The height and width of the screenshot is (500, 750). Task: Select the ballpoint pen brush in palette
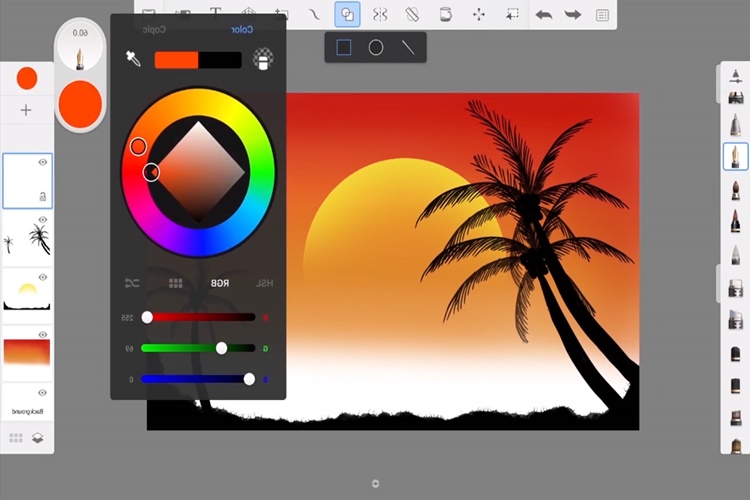click(736, 124)
